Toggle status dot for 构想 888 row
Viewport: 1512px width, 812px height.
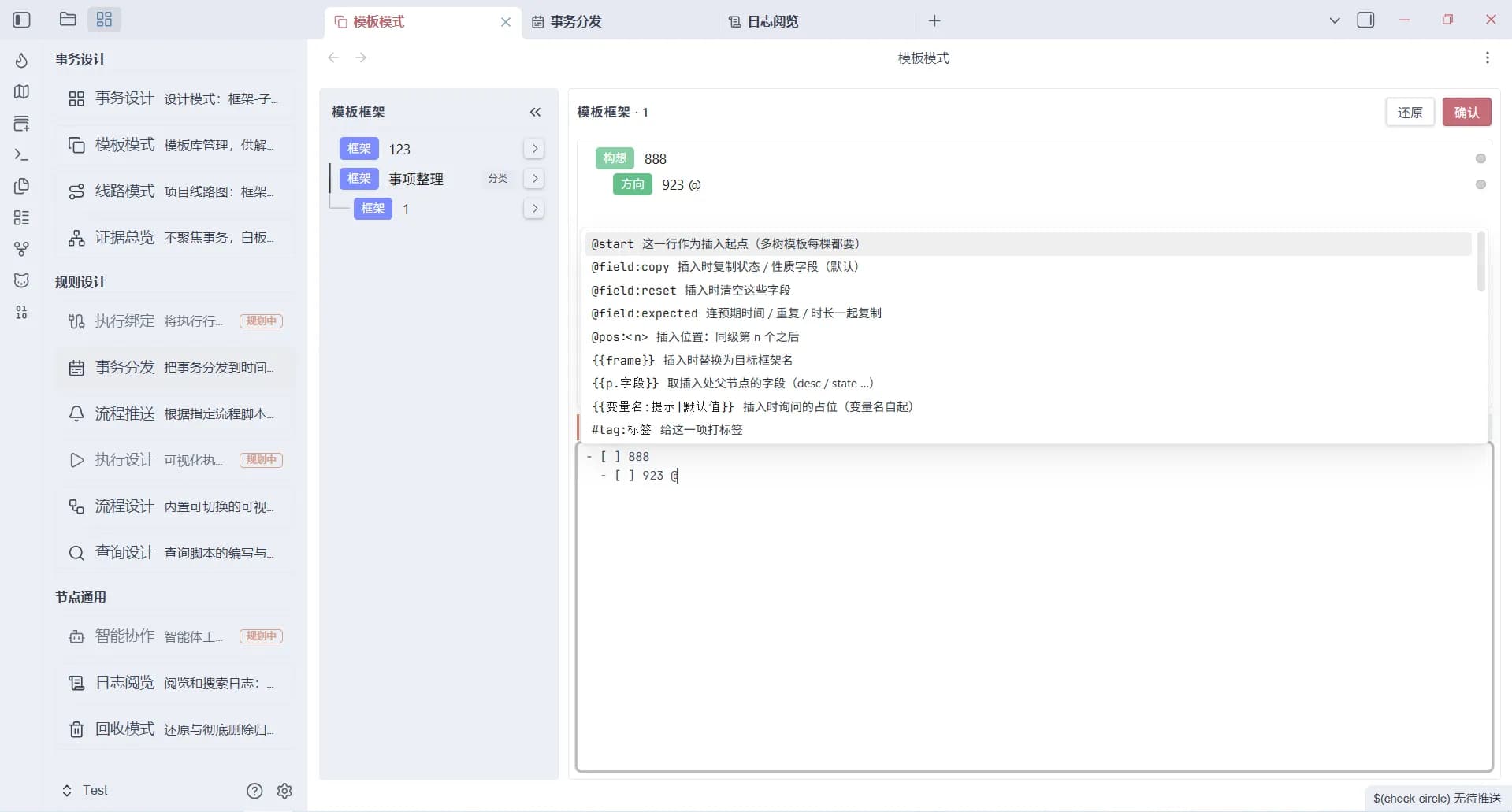1480,158
